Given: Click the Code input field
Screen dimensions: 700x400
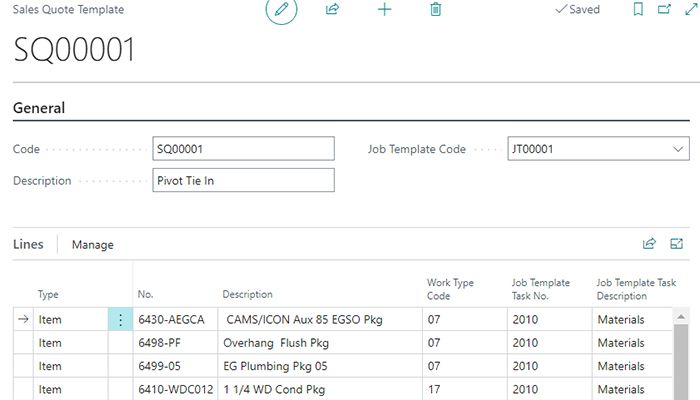Looking at the screenshot, I should [x=243, y=149].
